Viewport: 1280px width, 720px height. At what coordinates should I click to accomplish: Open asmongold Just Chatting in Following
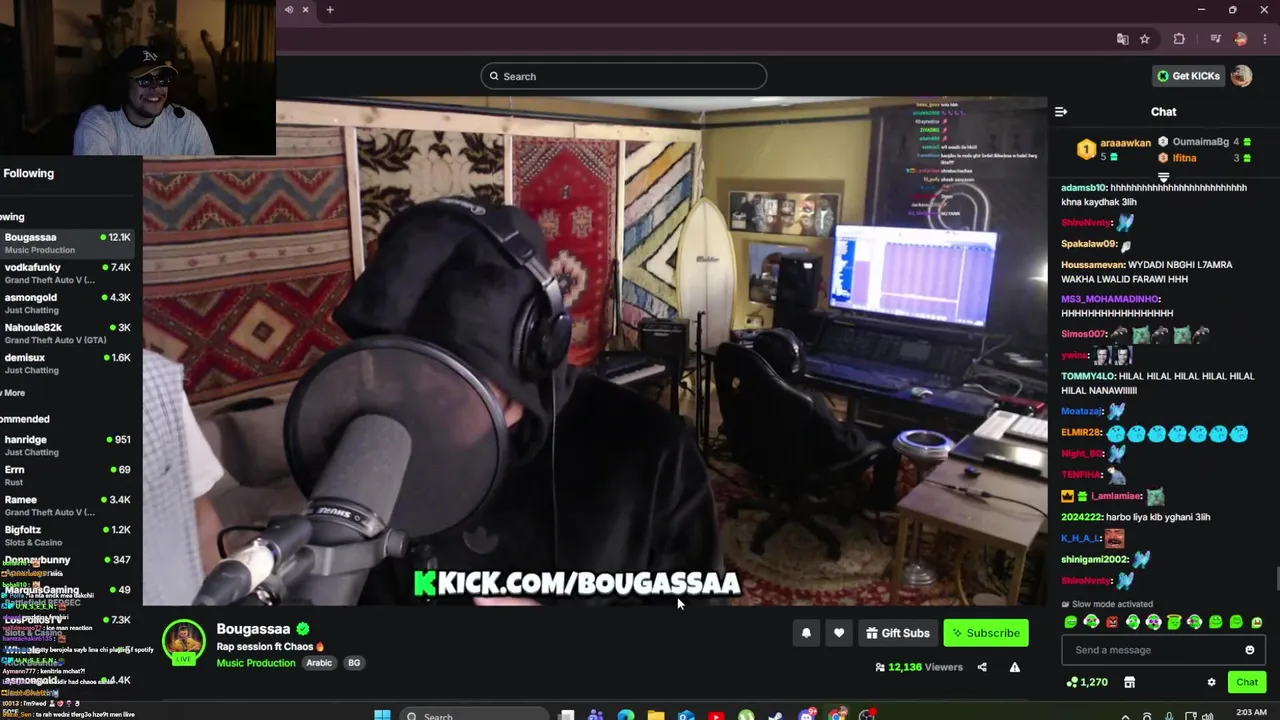(67, 303)
